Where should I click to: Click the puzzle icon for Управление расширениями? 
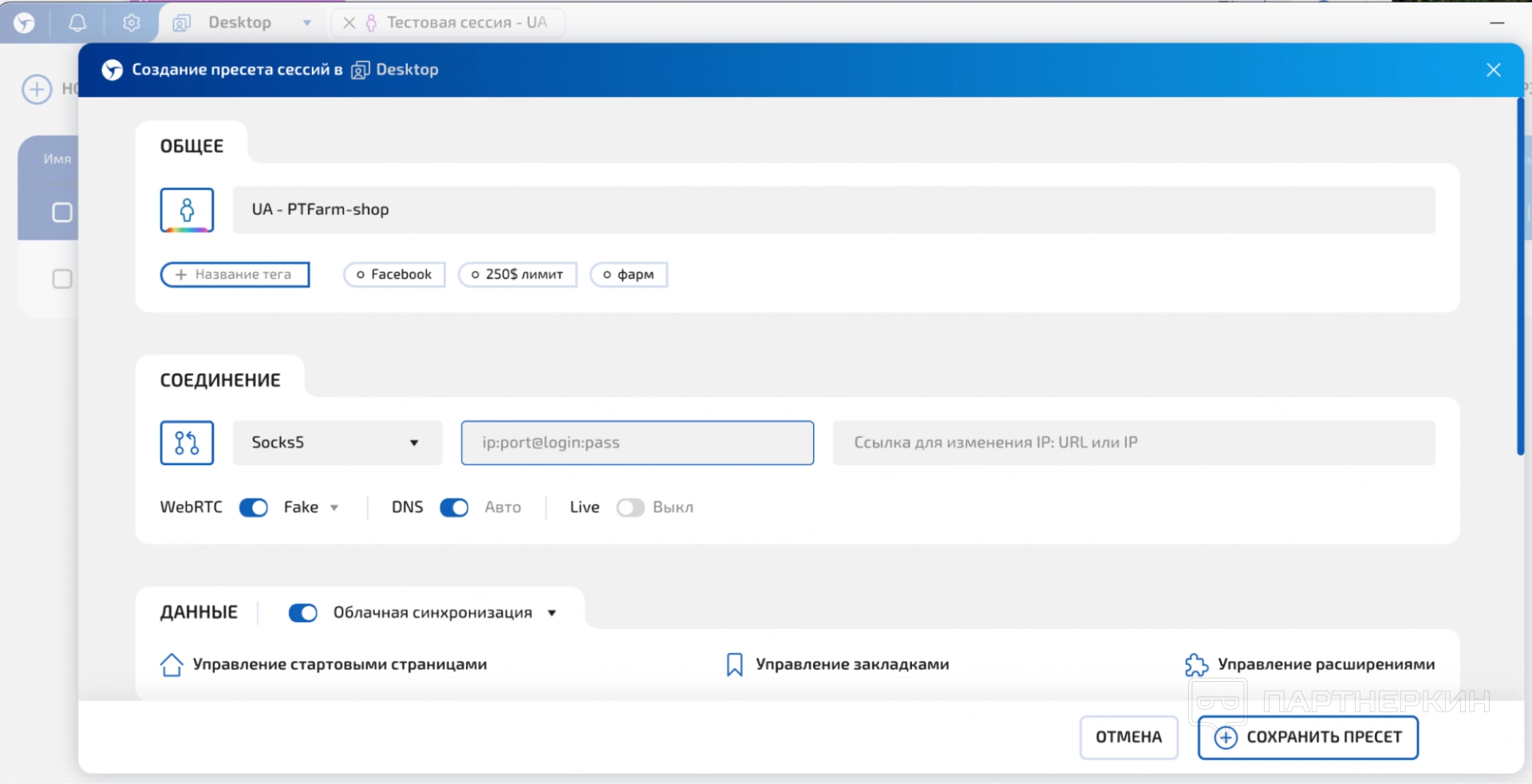click(x=1196, y=664)
